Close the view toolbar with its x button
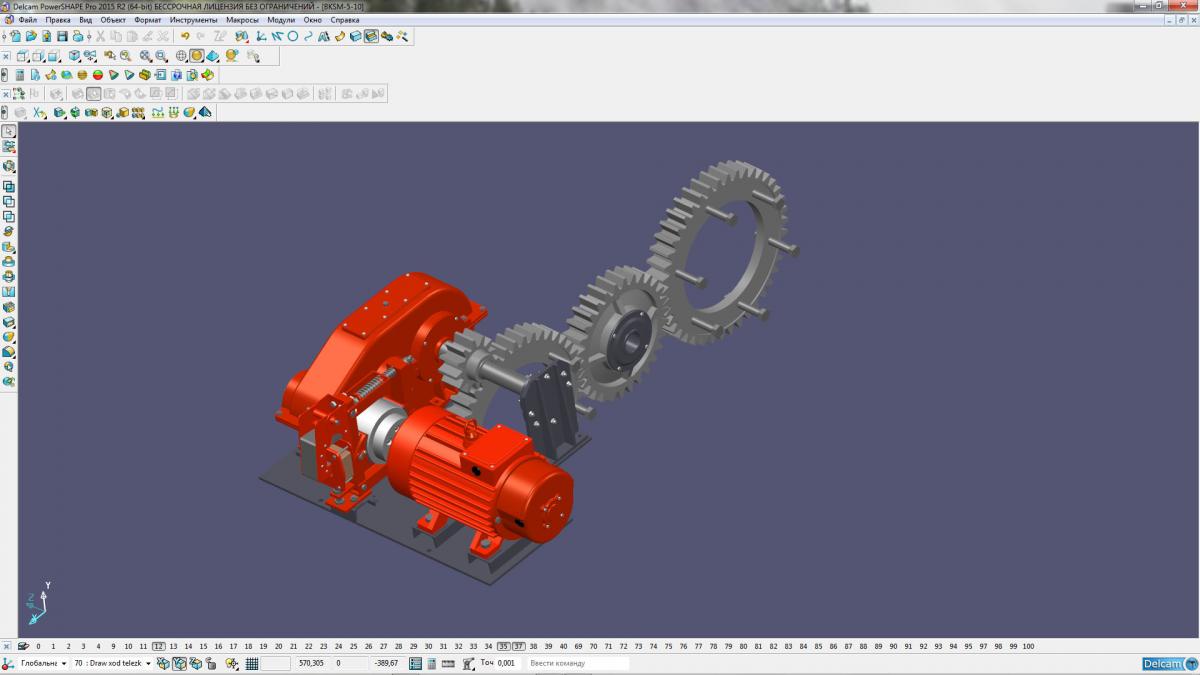The height and width of the screenshot is (675, 1200). point(6,55)
